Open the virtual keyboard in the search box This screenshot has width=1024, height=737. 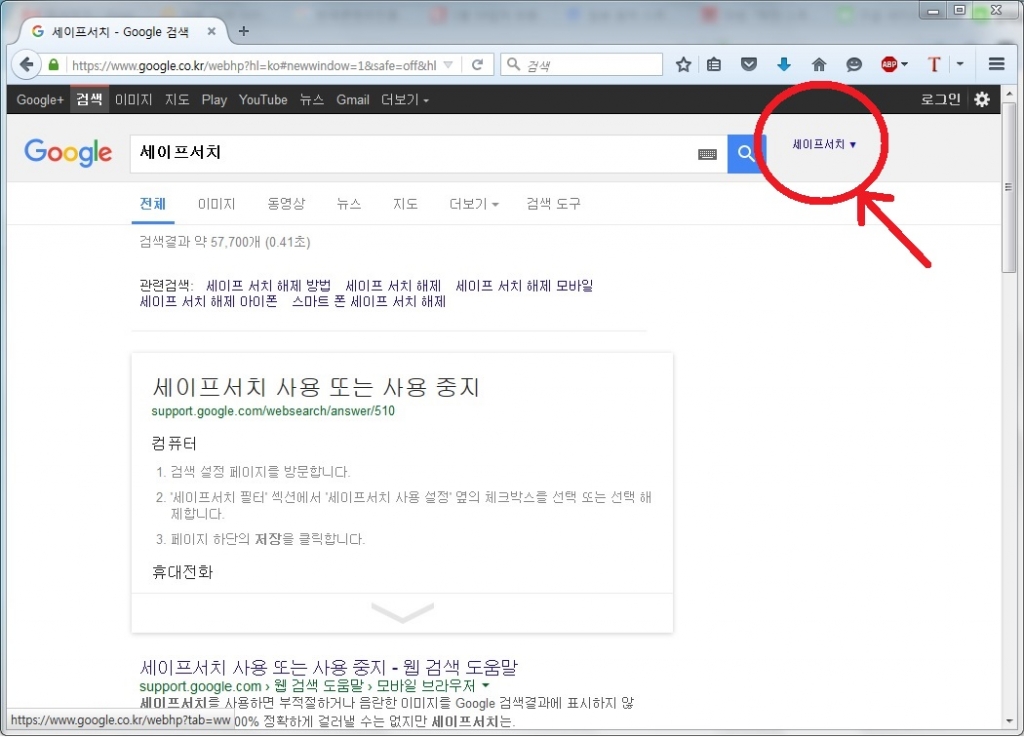pyautogui.click(x=708, y=154)
